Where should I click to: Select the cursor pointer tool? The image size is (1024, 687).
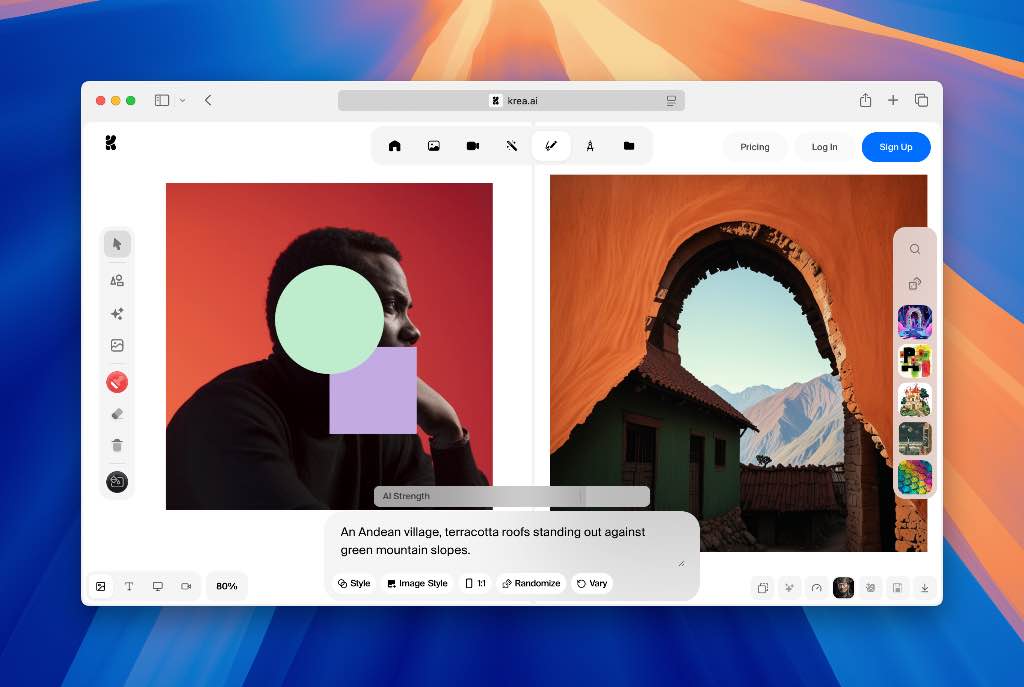point(117,244)
